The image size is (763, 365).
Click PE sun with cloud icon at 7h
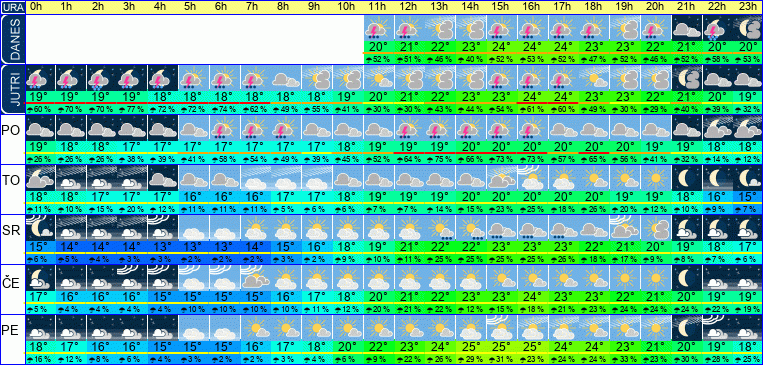click(x=255, y=328)
